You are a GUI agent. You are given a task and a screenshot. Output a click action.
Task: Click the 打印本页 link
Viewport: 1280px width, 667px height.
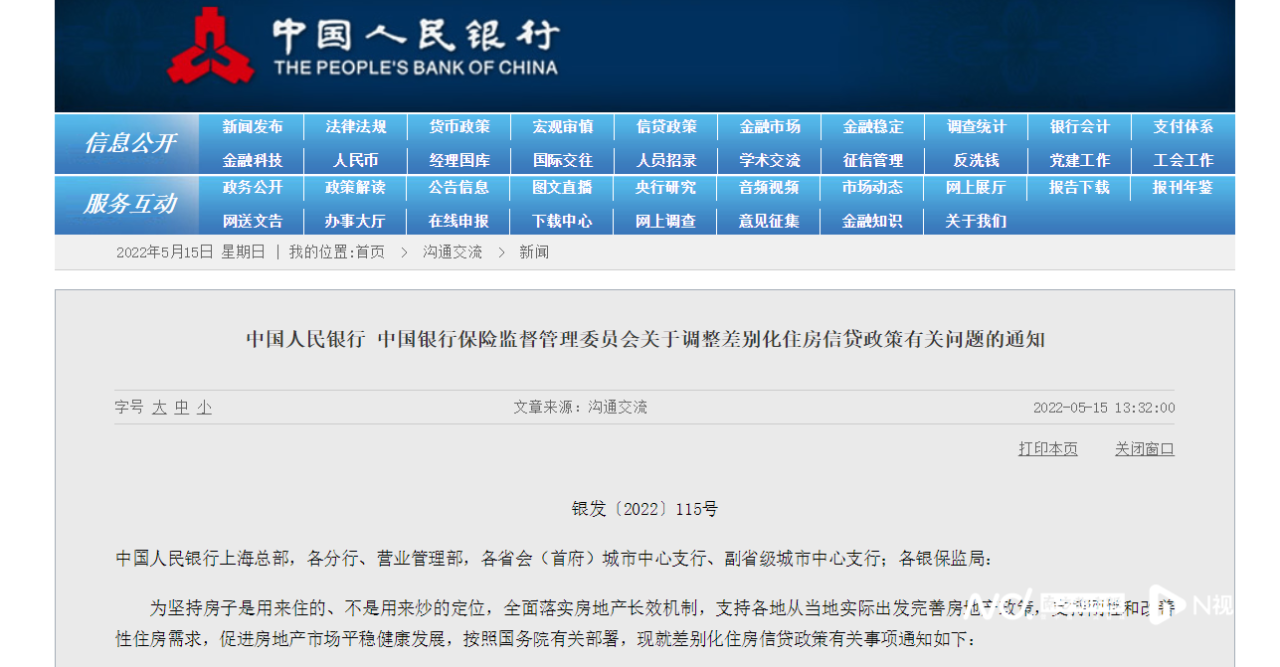1048,449
